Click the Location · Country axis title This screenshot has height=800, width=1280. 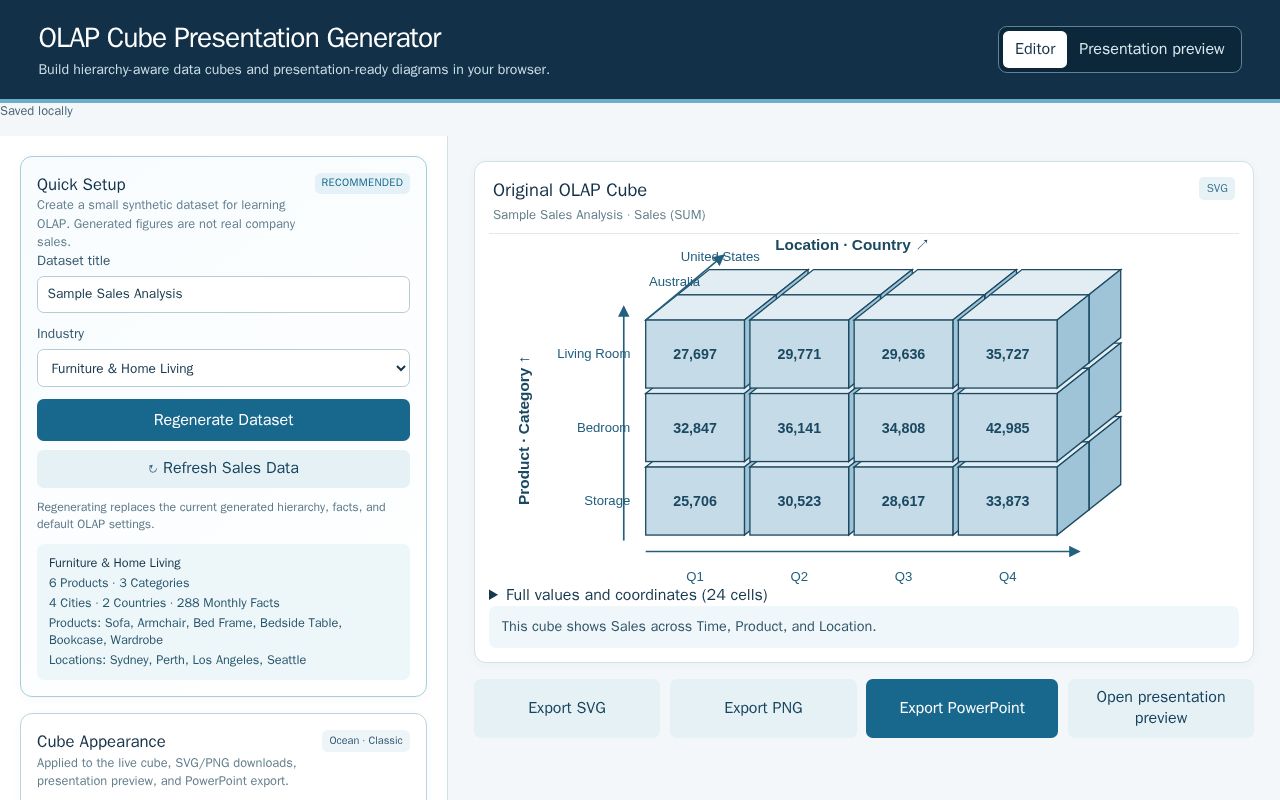tap(852, 245)
